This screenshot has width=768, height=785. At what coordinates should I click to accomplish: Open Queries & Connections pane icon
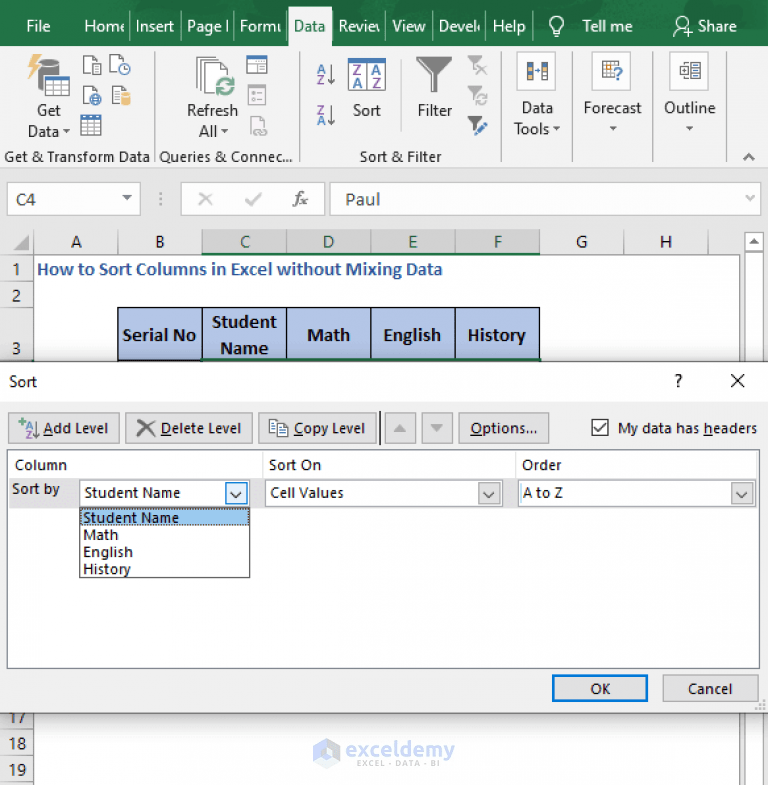[257, 65]
